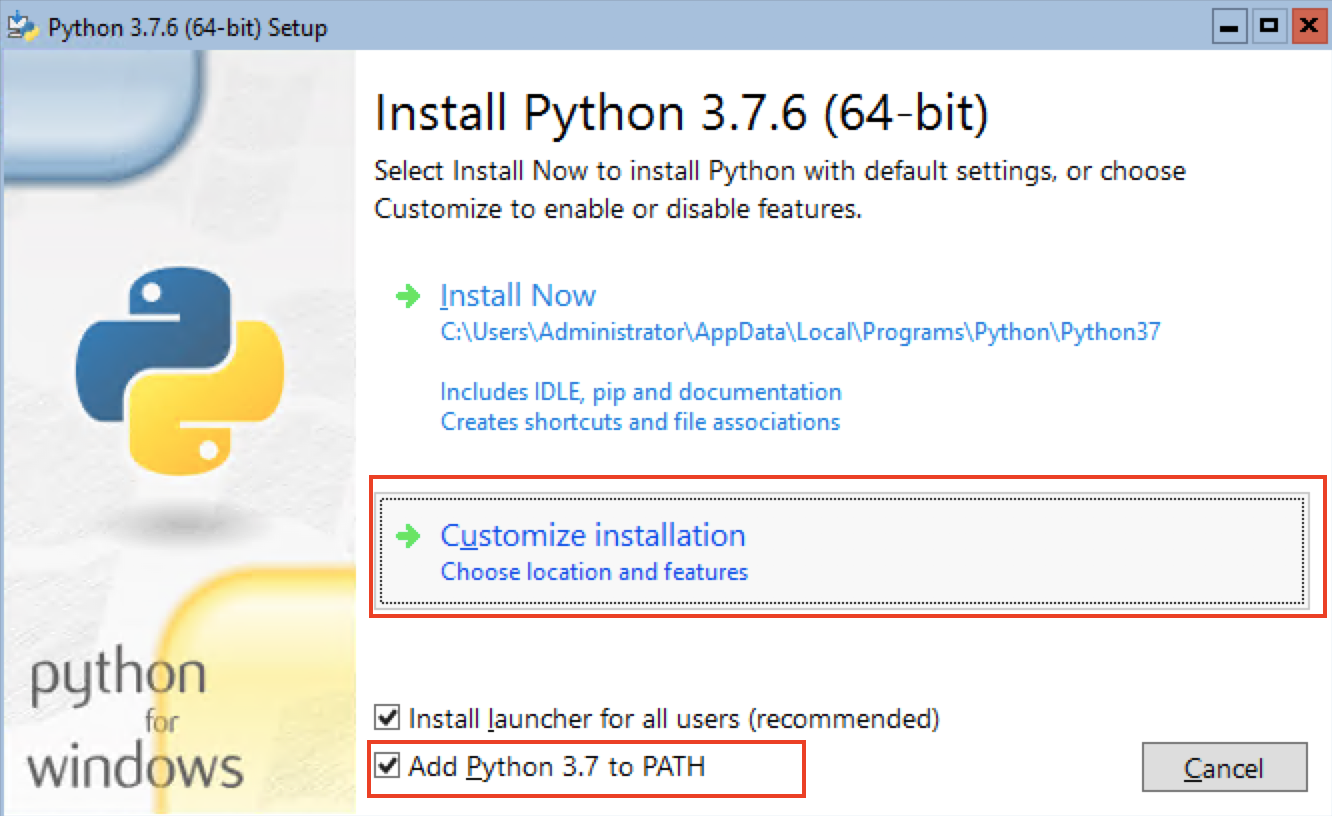
Task: Click the "python for windows" logo text
Action: point(134,720)
